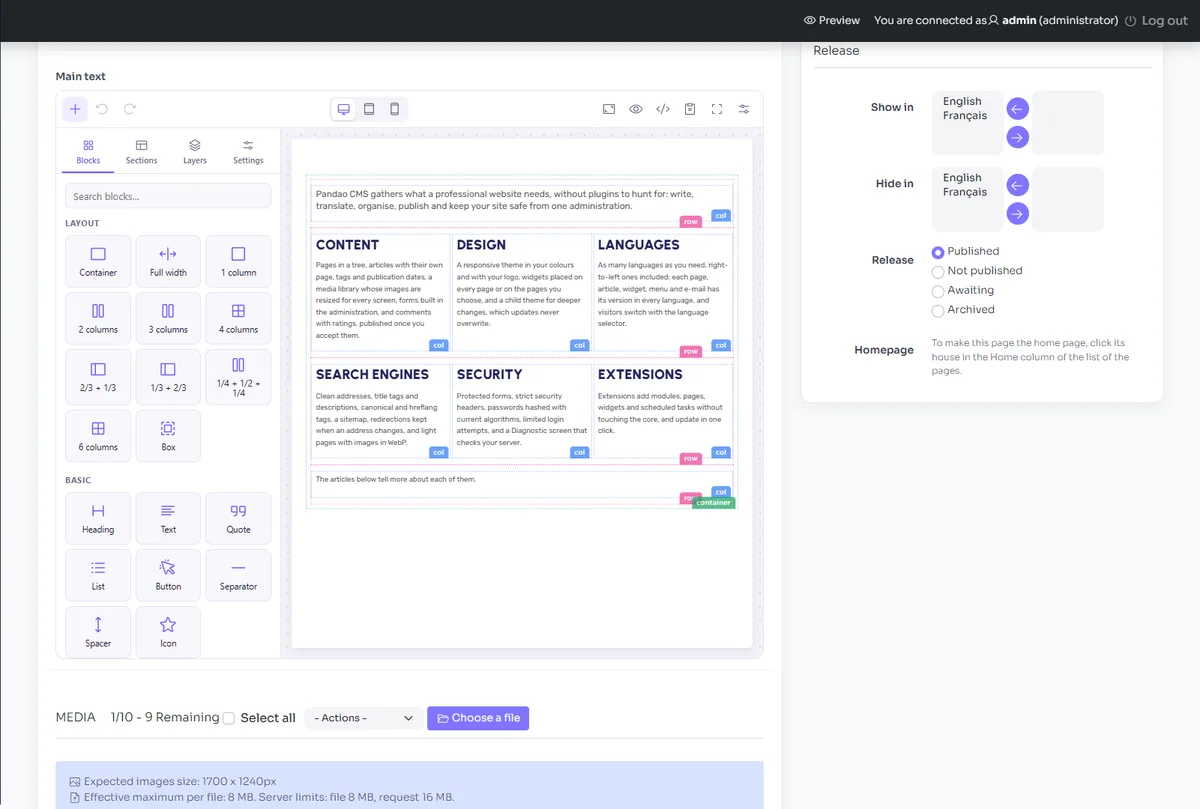Click the plus add-block button in editor toolbar
The height and width of the screenshot is (809, 1200).
75,109
